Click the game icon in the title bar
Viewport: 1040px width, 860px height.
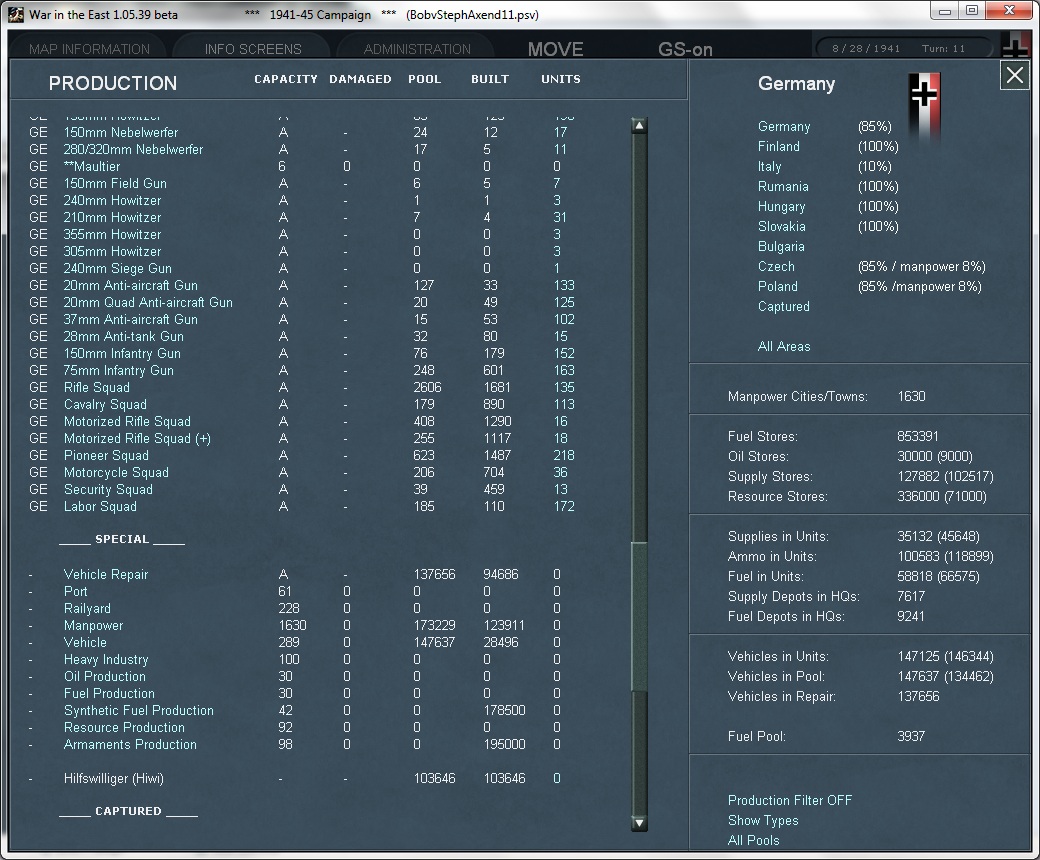click(16, 14)
